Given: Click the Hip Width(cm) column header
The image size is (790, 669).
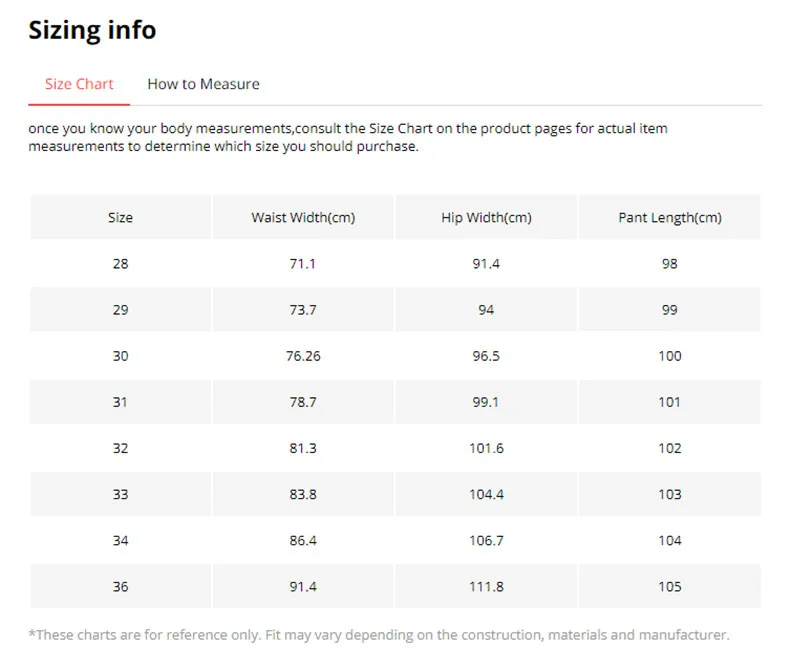Looking at the screenshot, I should click(x=486, y=217).
